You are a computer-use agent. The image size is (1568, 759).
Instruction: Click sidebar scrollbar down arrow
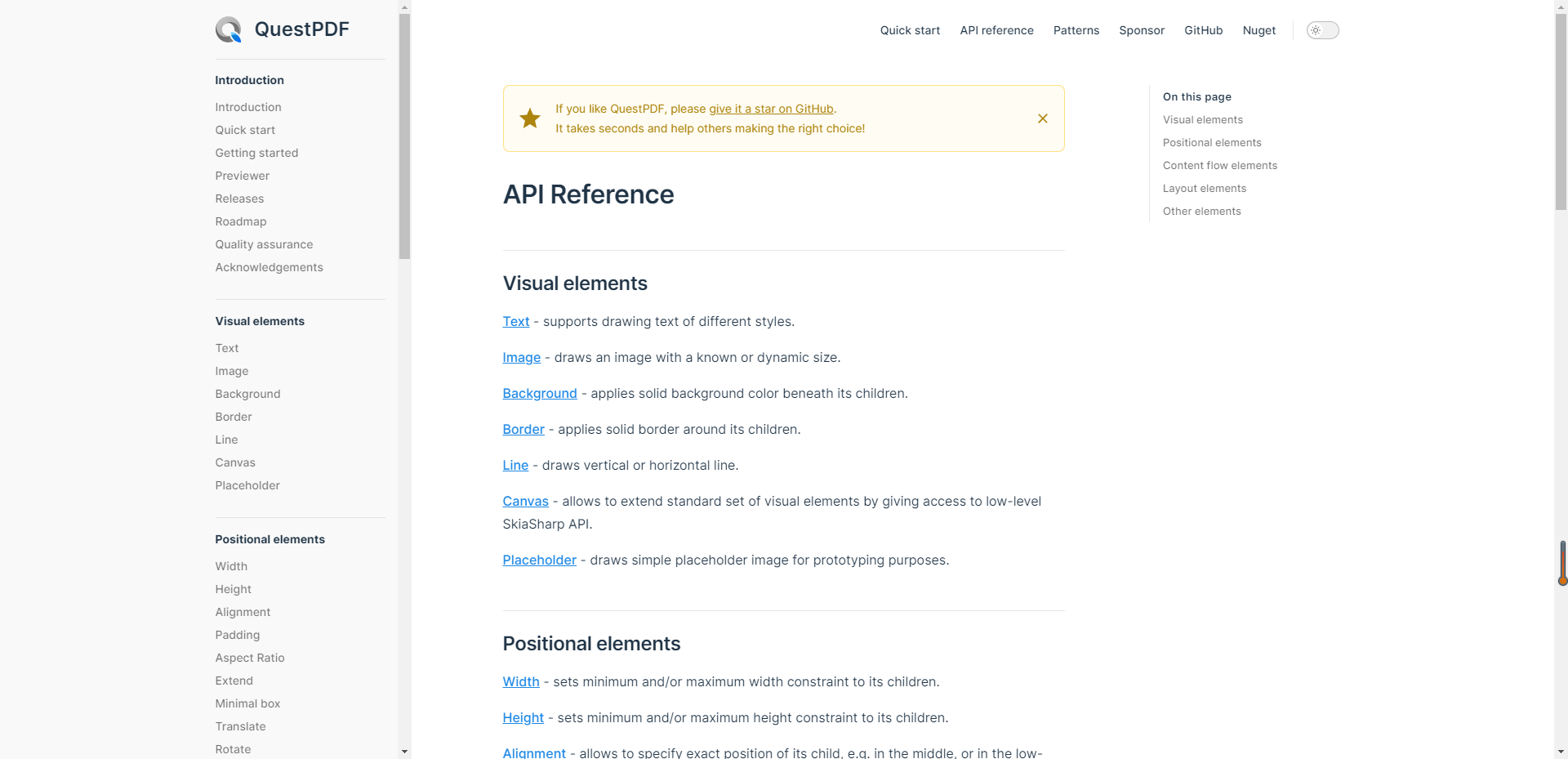pyautogui.click(x=404, y=752)
